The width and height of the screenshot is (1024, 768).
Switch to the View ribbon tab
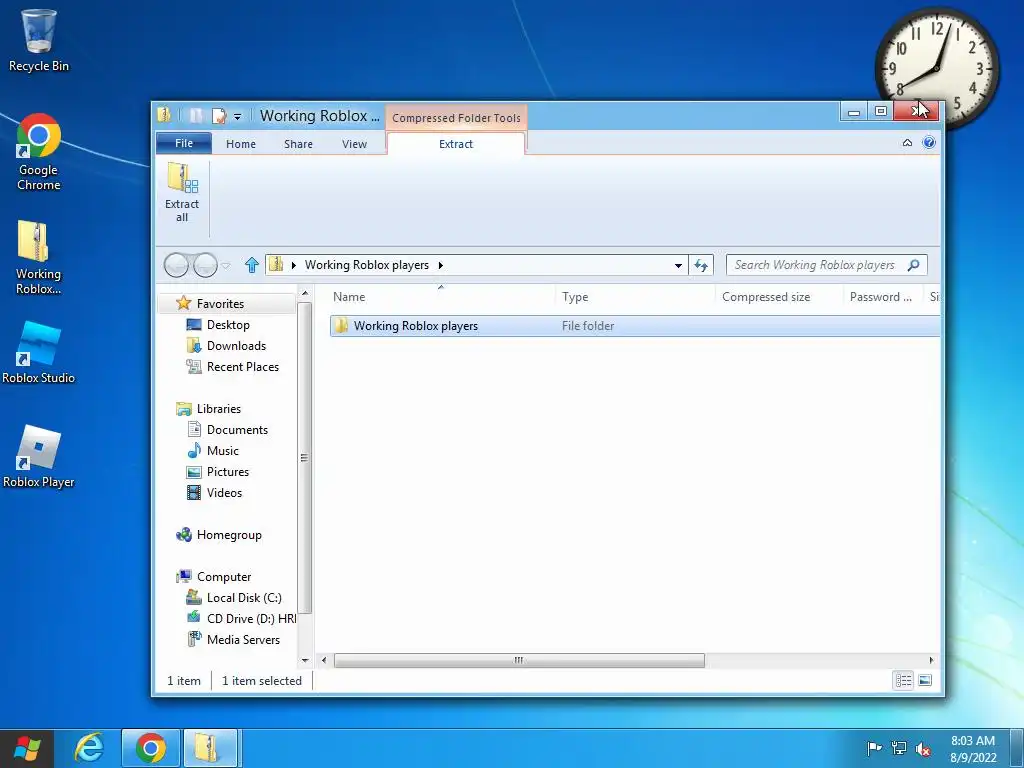(355, 144)
